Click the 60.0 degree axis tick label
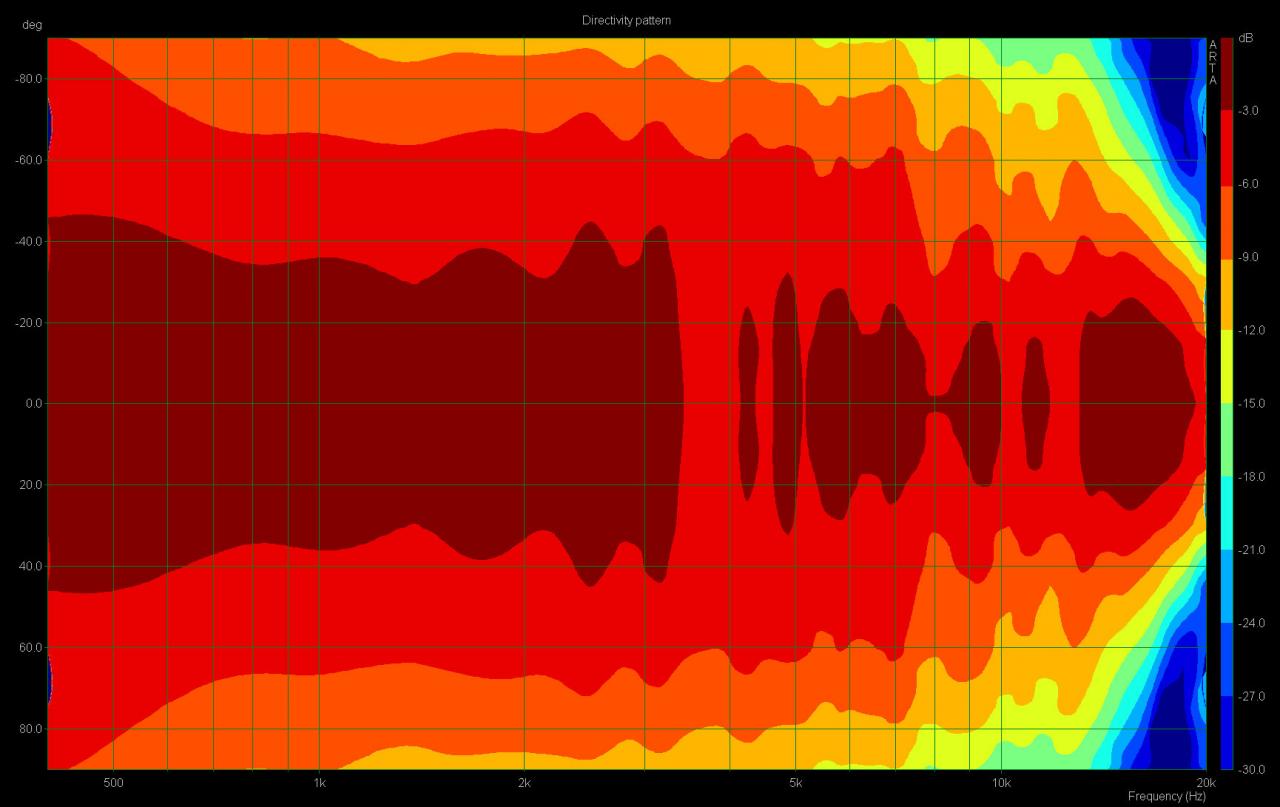The width and height of the screenshot is (1280, 807). (31, 648)
